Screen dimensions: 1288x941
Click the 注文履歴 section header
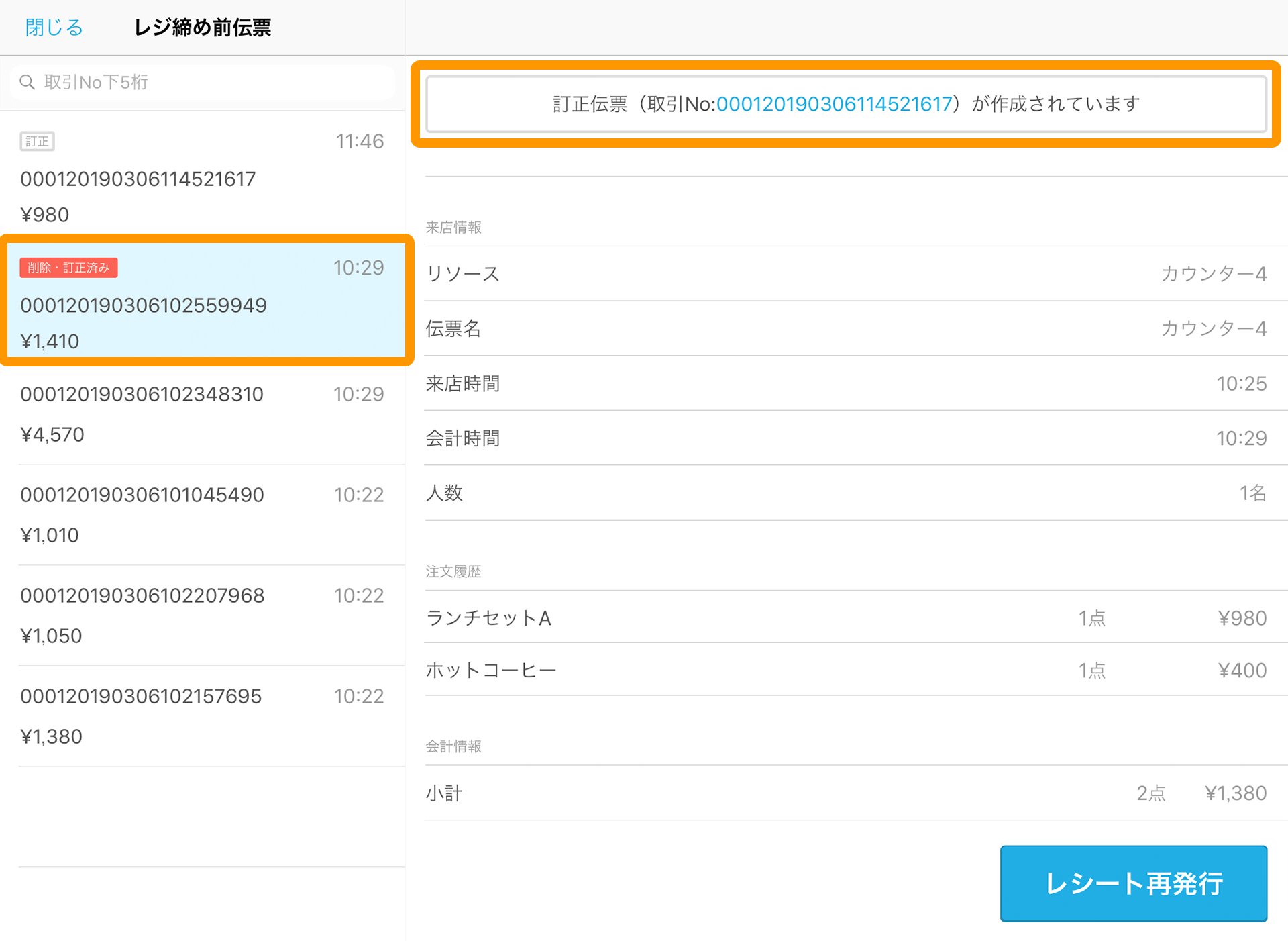(x=453, y=572)
